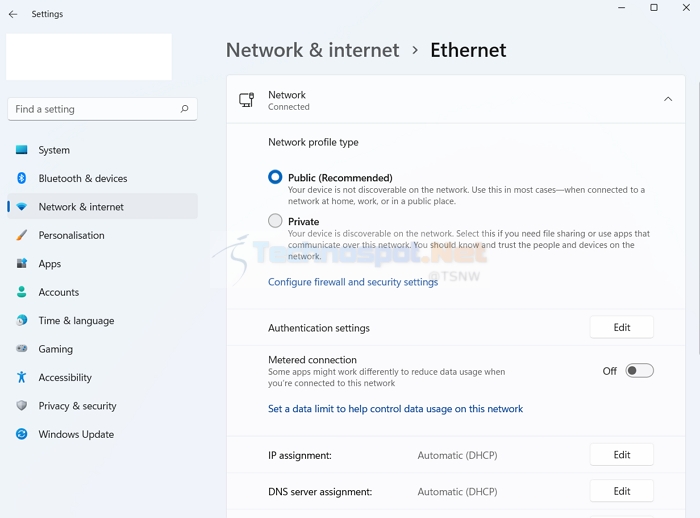The height and width of the screenshot is (518, 700).
Task: Edit DNS server assignment
Action: coord(621,491)
